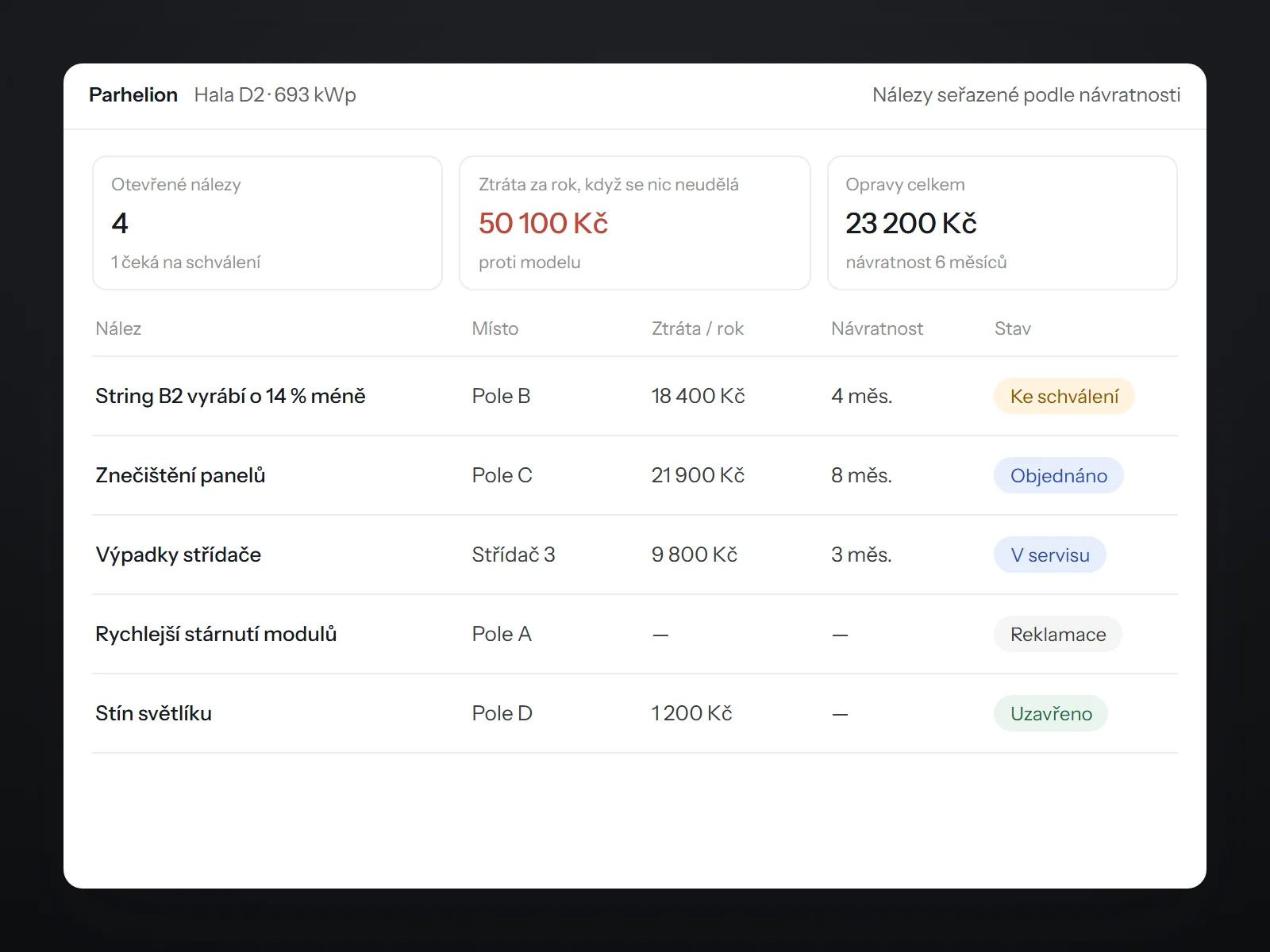Screen dimensions: 1270x952
Task: Open the 'Výpadky střídače' finding row
Action: pos(635,555)
